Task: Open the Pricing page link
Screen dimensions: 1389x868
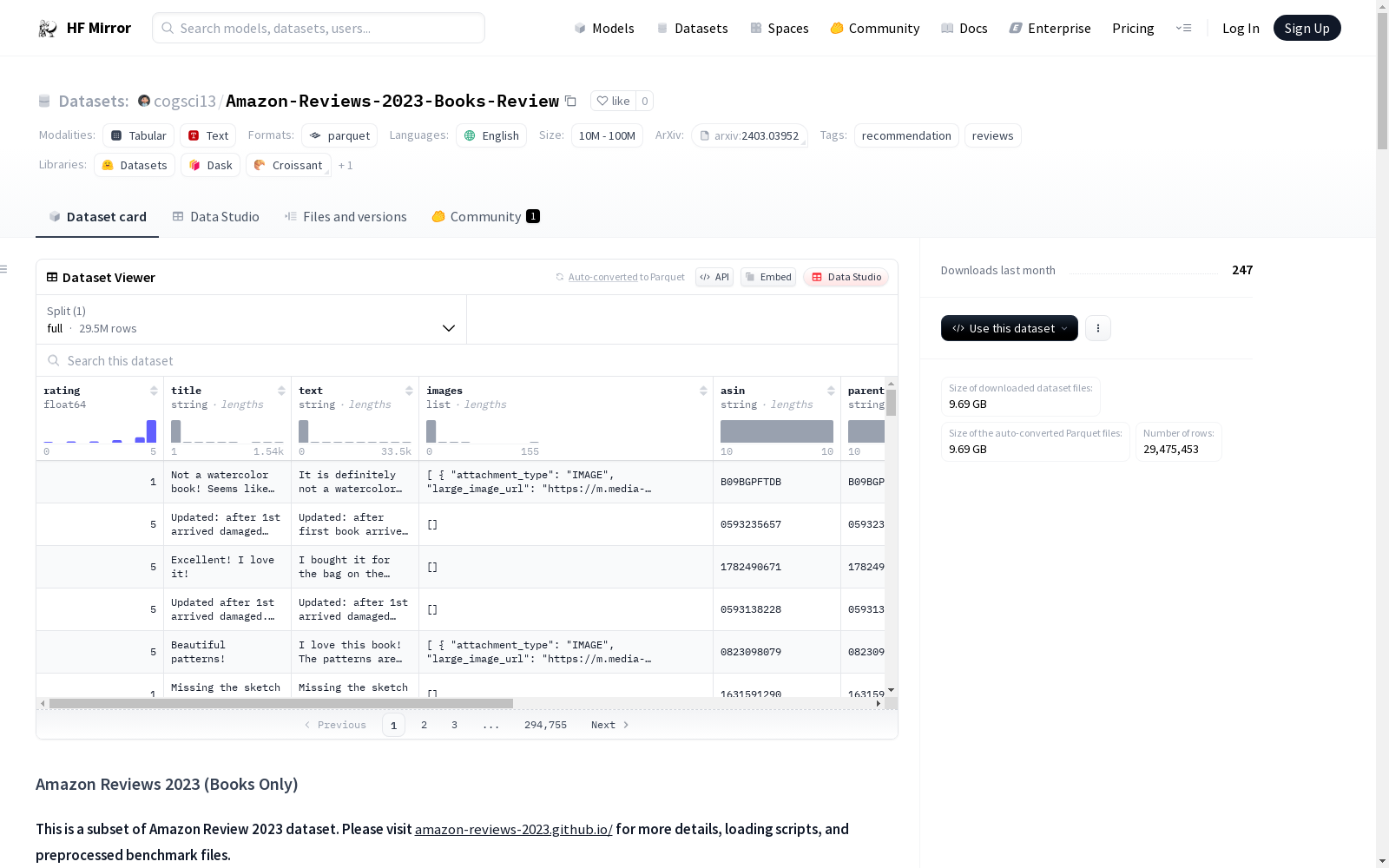Action: click(x=1133, y=28)
